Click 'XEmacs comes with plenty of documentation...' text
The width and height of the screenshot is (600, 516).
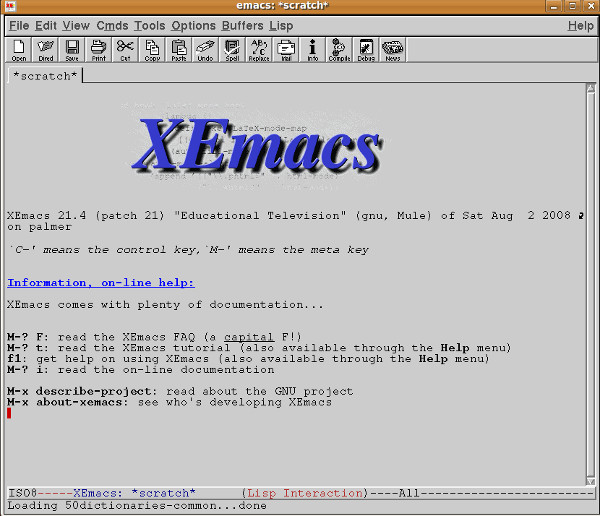coord(165,305)
